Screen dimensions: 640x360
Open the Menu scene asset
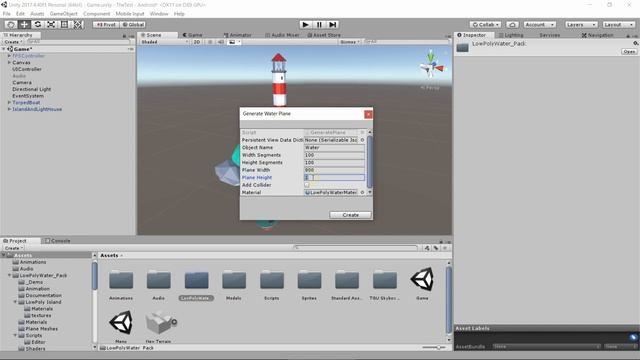121,323
